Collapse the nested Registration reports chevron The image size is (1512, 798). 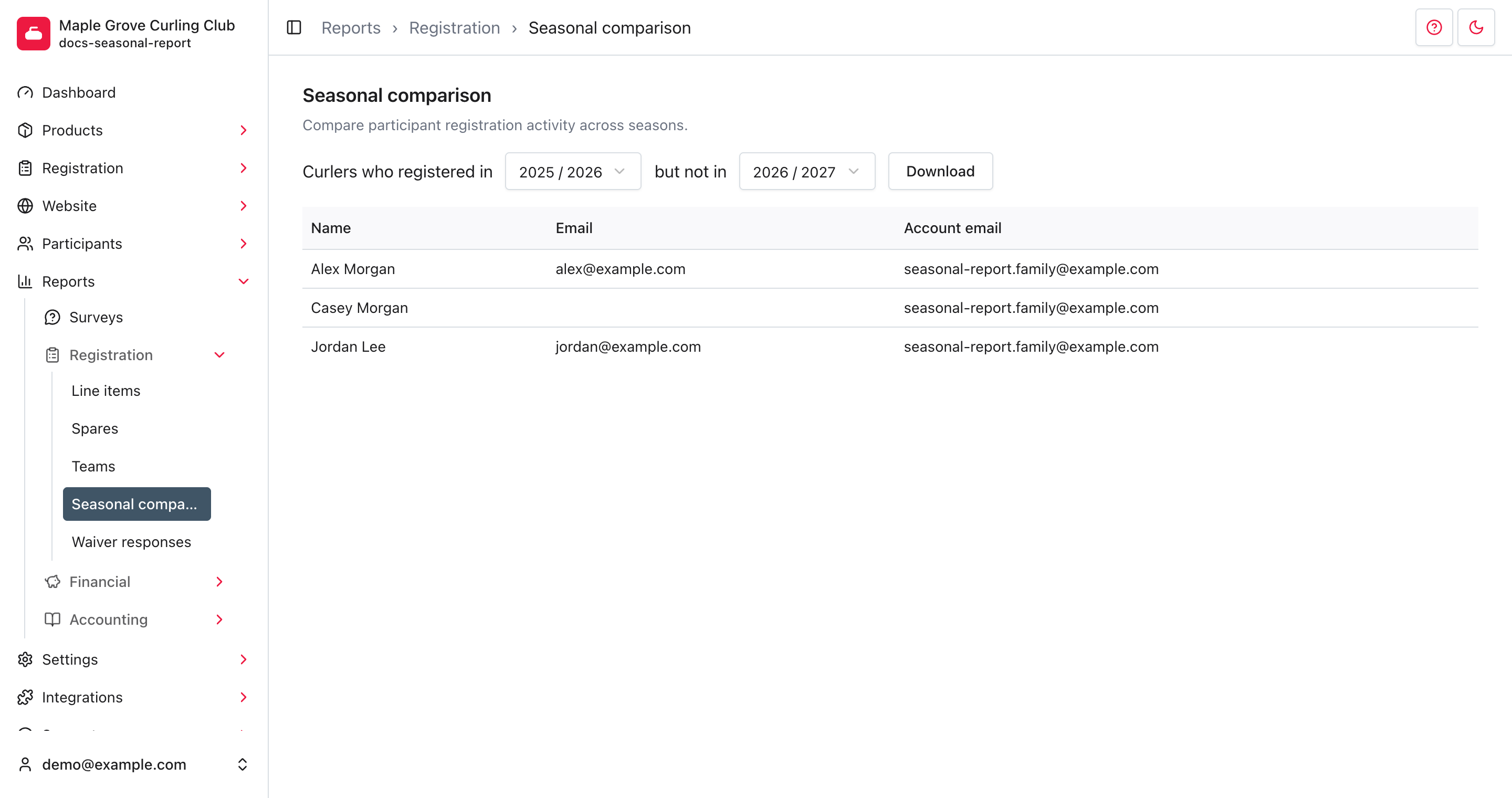219,355
